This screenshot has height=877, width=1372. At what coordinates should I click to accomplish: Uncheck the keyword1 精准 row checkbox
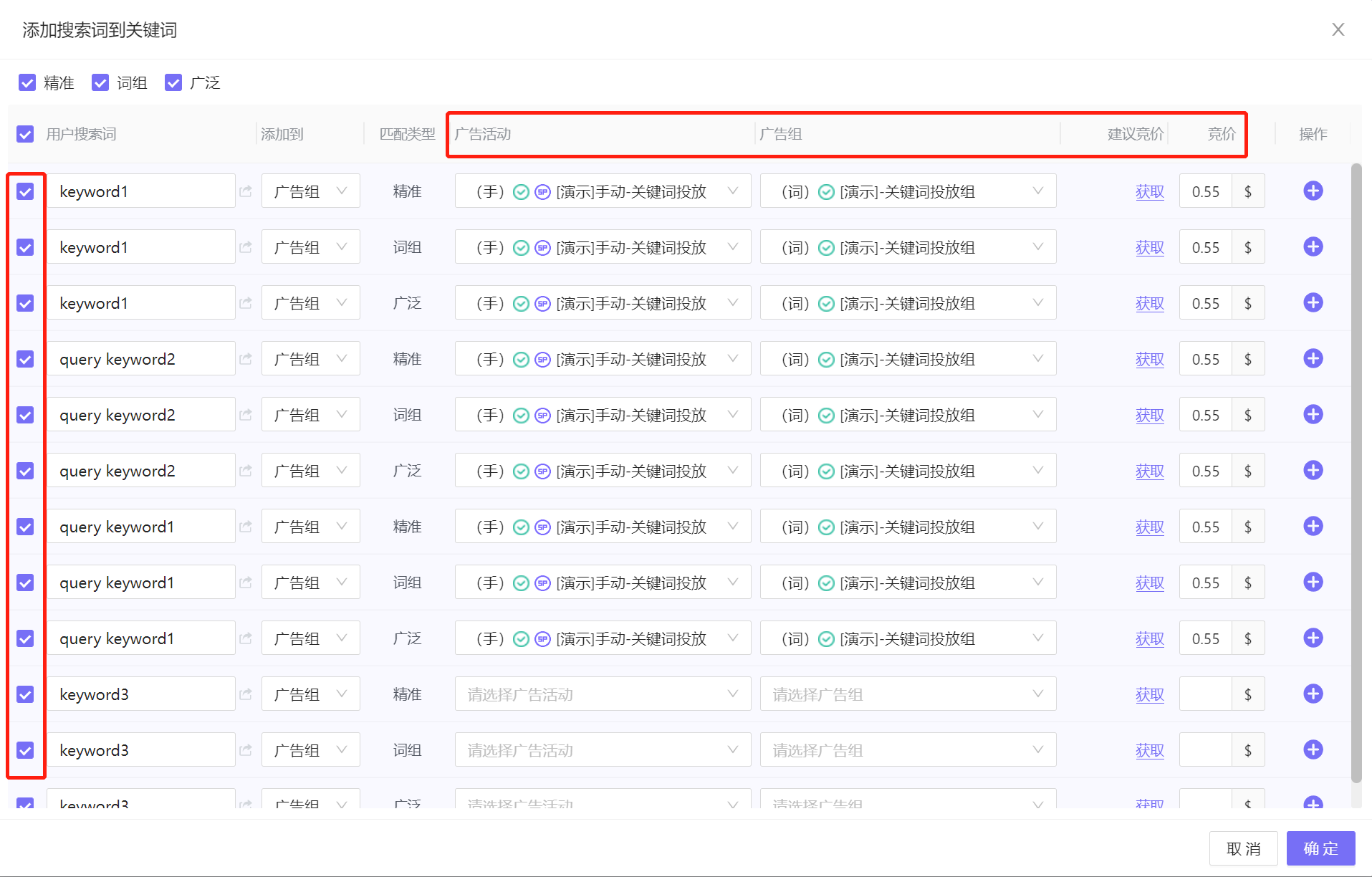click(x=25, y=191)
